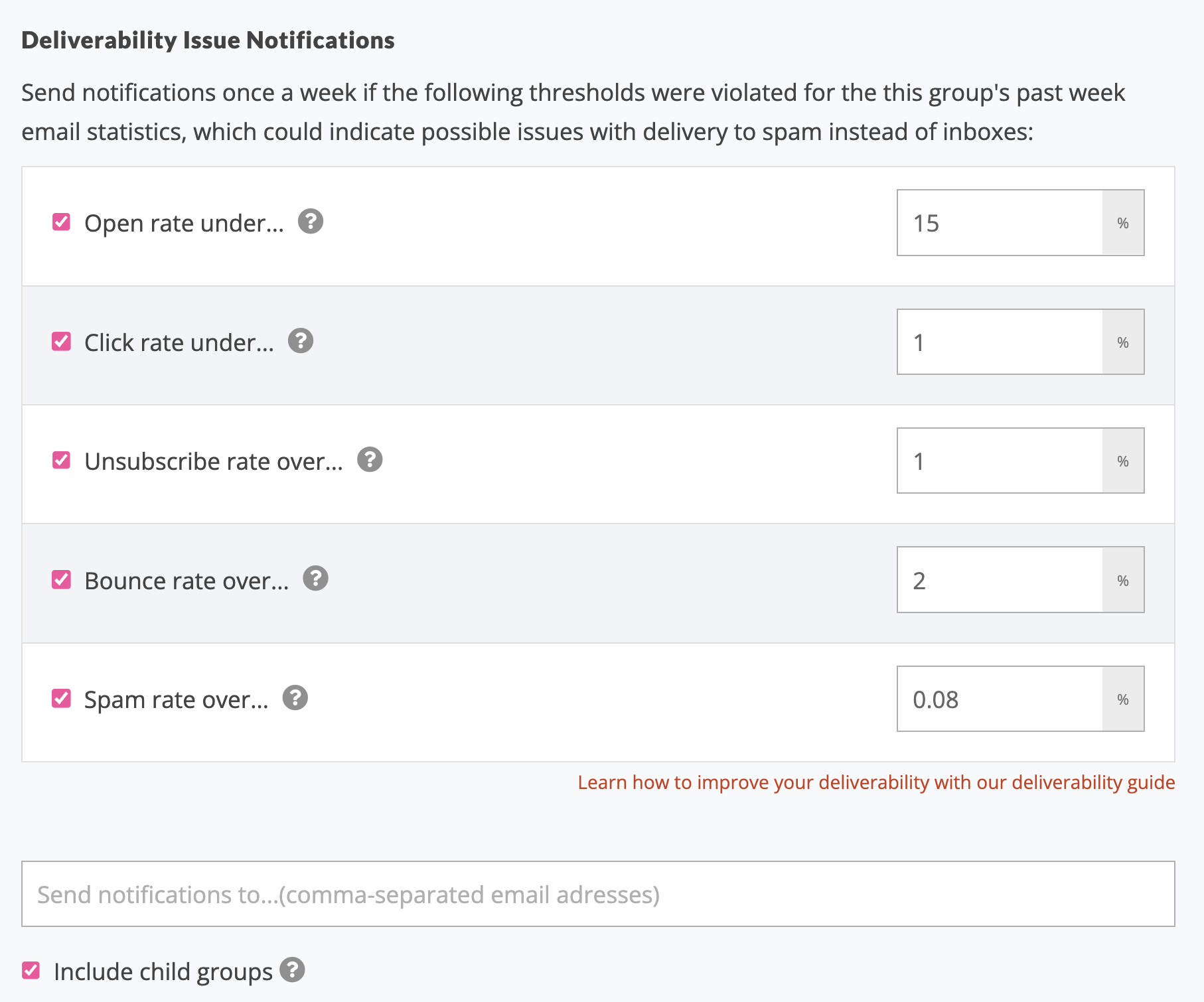This screenshot has width=1204, height=1002.
Task: Click the Unsubscribe rate over help icon
Action: pos(370,460)
